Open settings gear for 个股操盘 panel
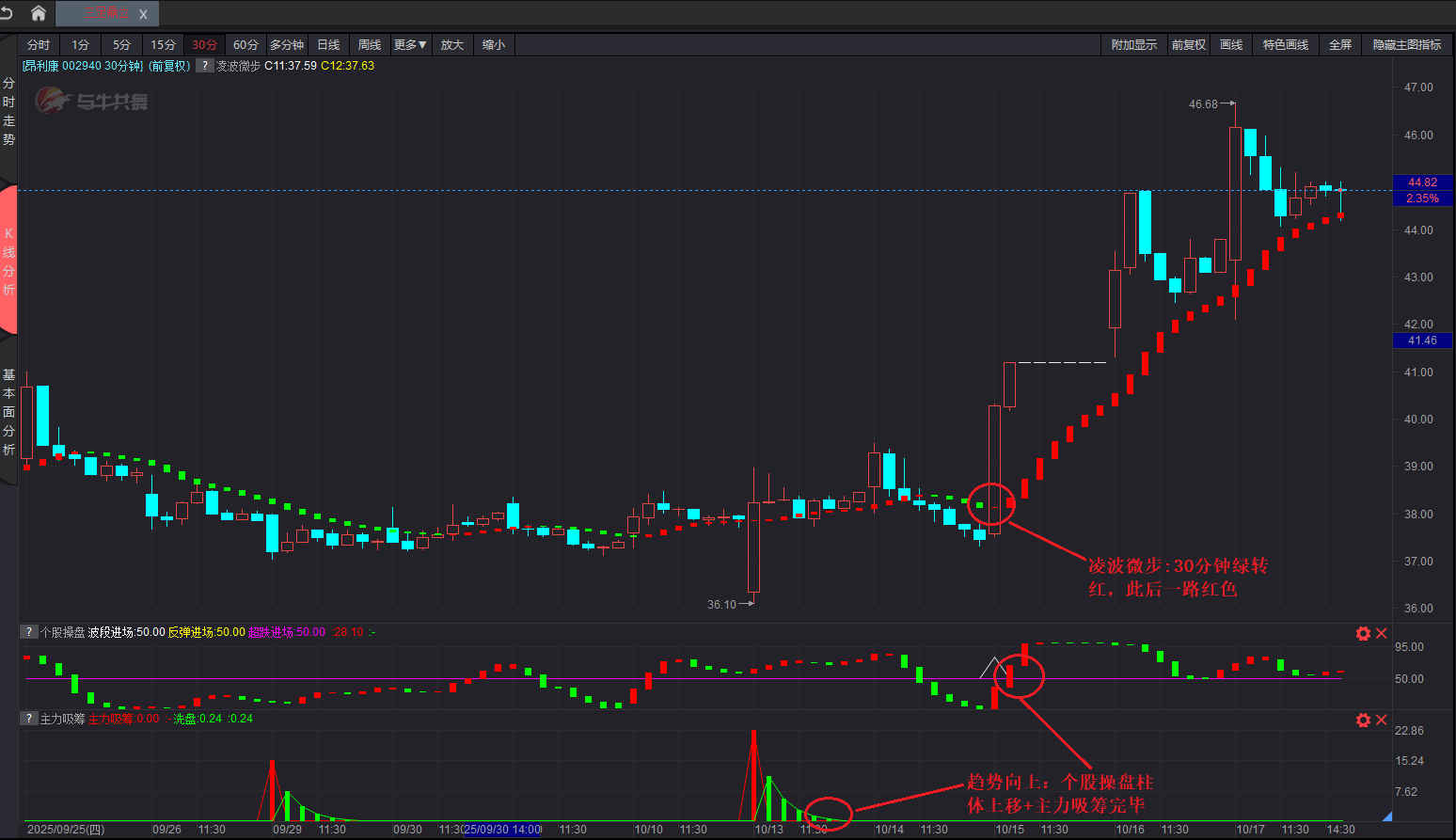Image resolution: width=1456 pixels, height=840 pixels. point(1363,633)
